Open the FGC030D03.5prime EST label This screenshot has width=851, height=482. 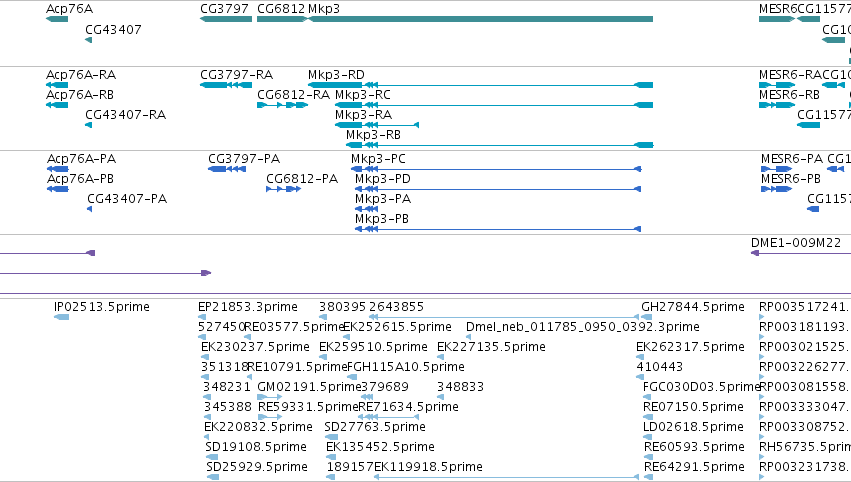701,388
